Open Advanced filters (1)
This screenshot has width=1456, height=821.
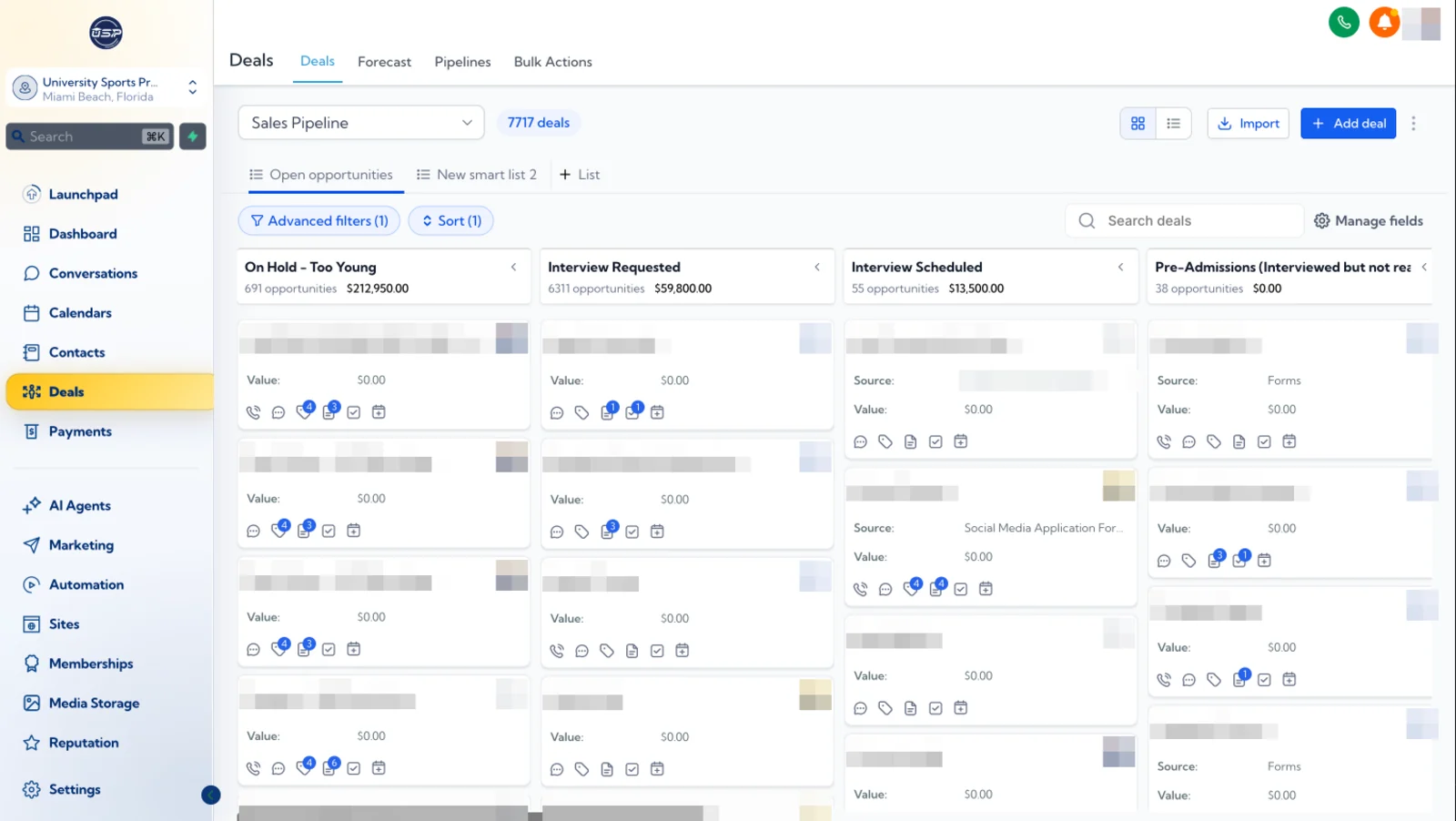[318, 220]
